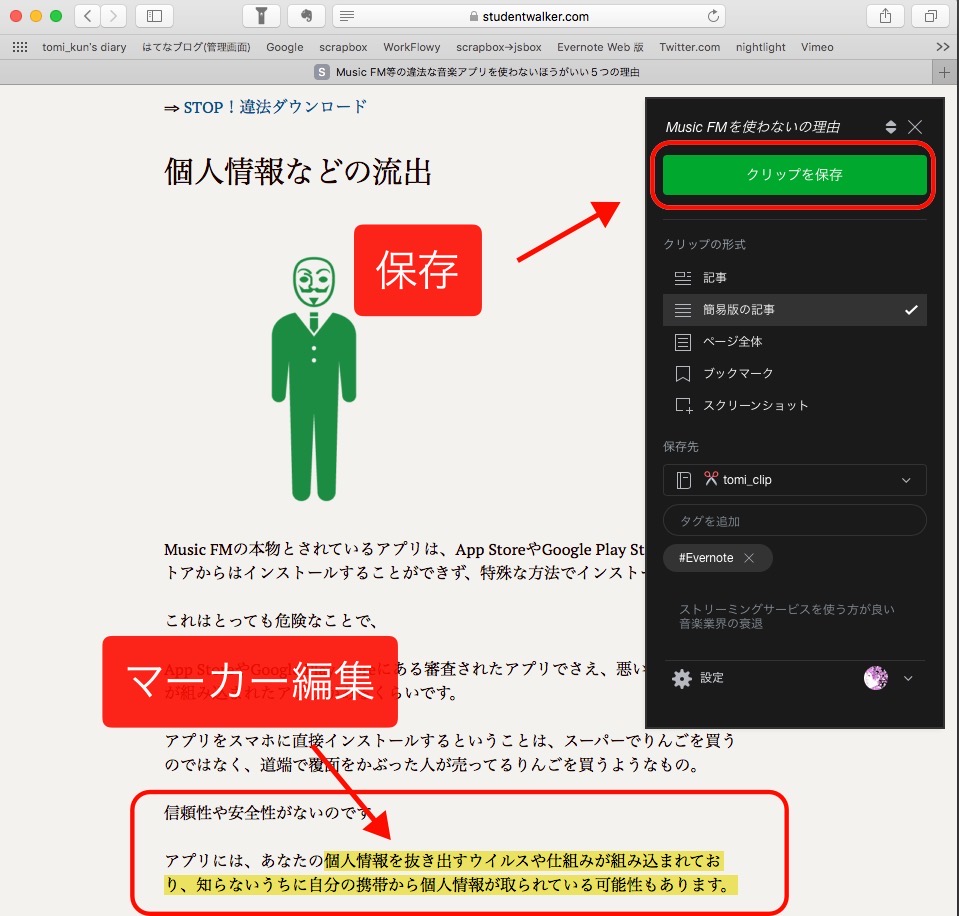Show more bookmarks overflow chevrons
Viewport: 959px width, 916px height.
point(942,47)
